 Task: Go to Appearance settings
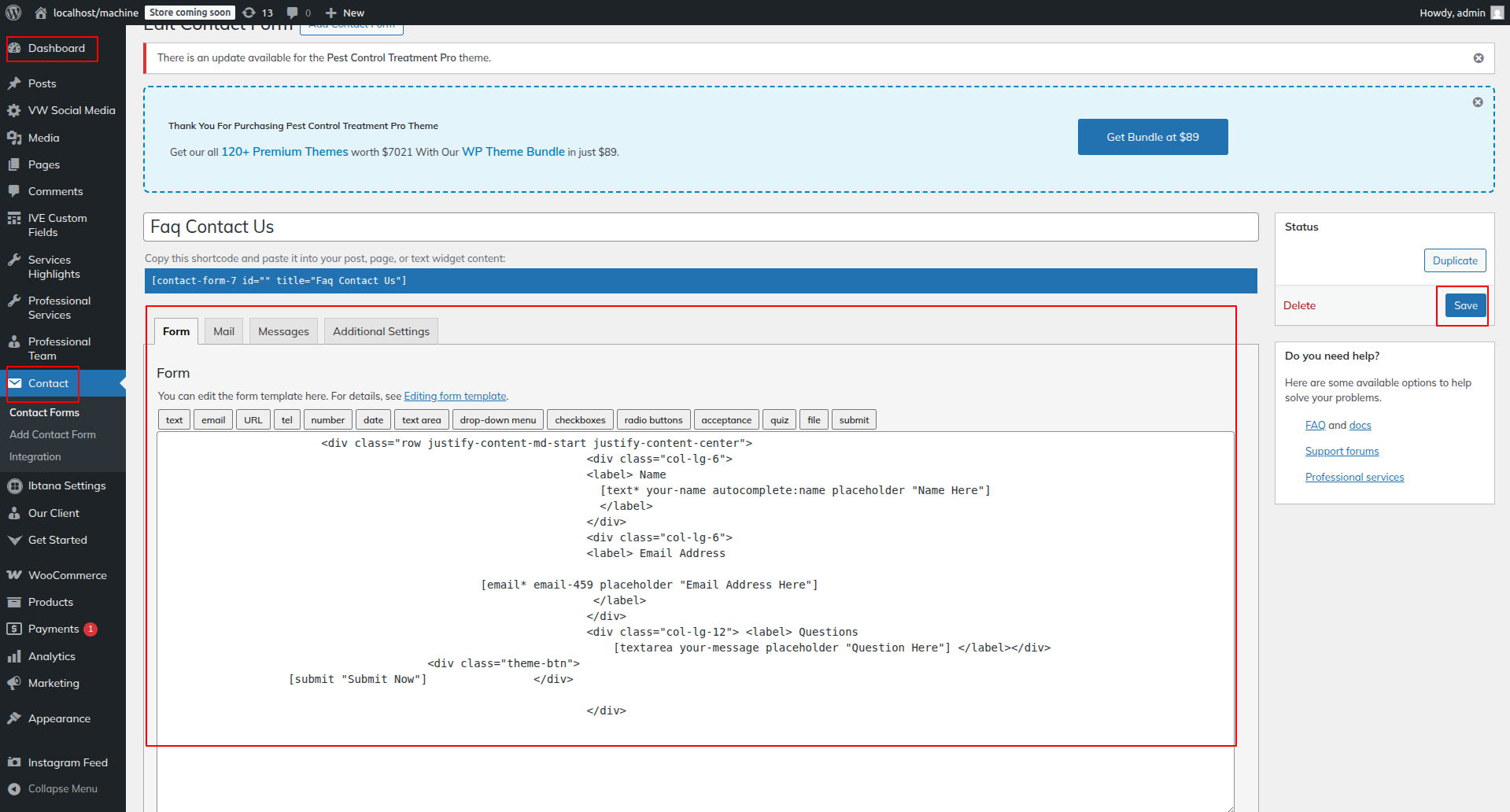[59, 718]
